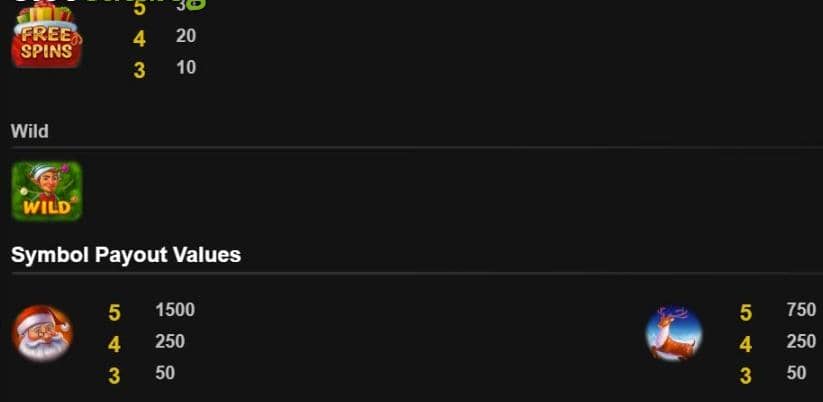Click the yellow 3 beside Free Spins
The width and height of the screenshot is (823, 402).
139,70
